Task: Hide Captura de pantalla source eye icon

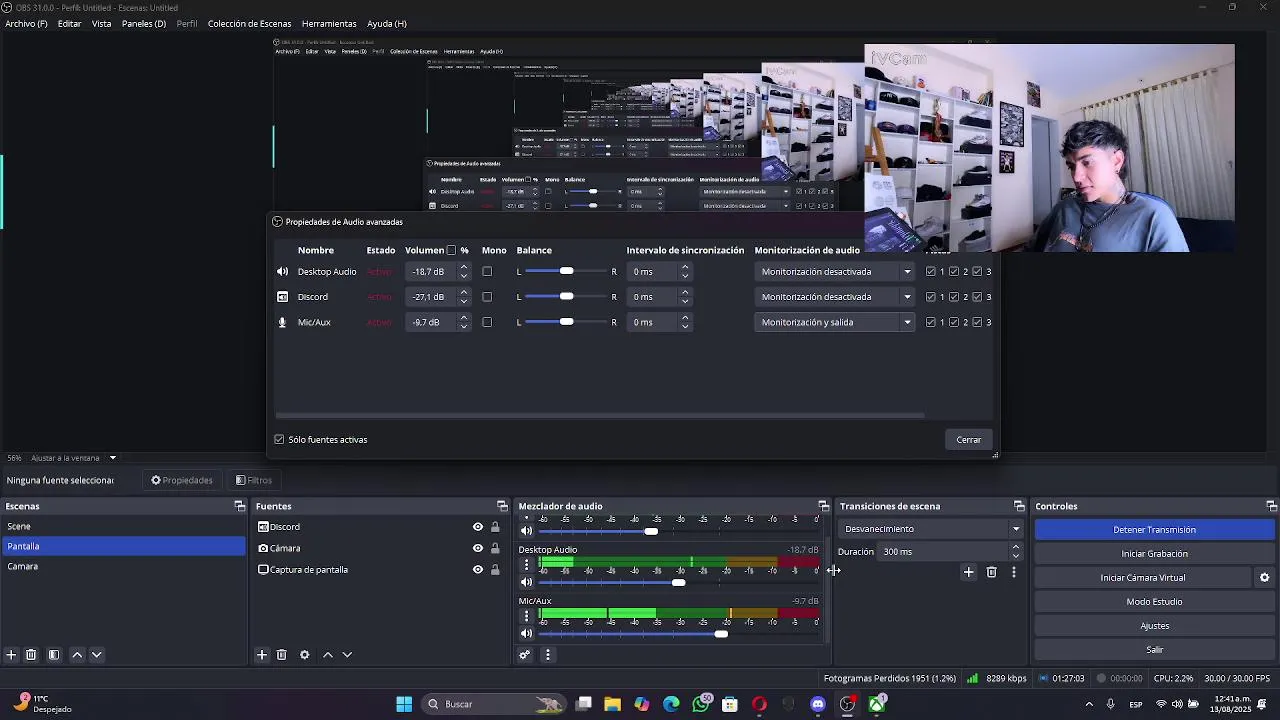Action: pyautogui.click(x=478, y=570)
